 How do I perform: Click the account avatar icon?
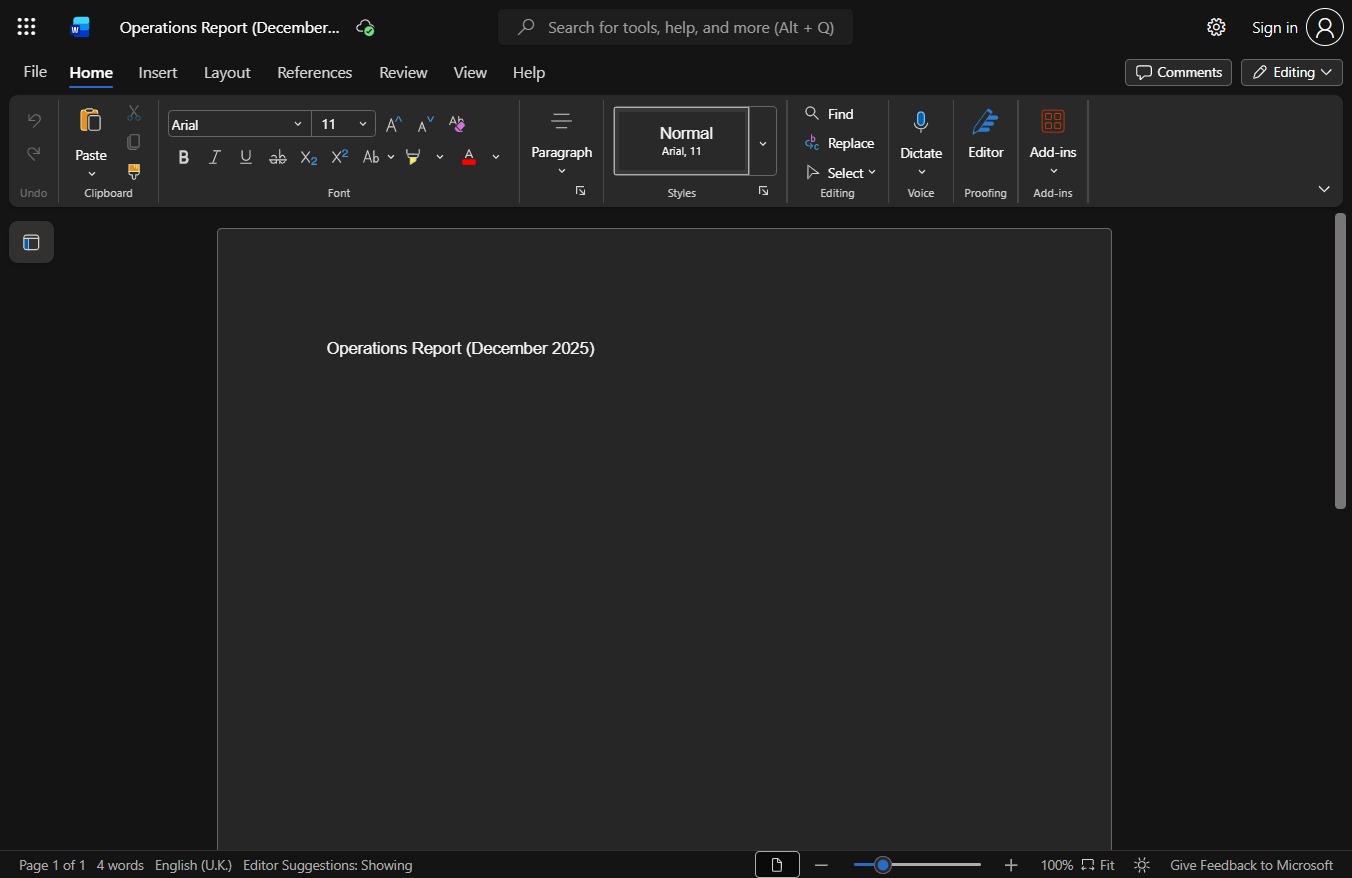(1325, 27)
